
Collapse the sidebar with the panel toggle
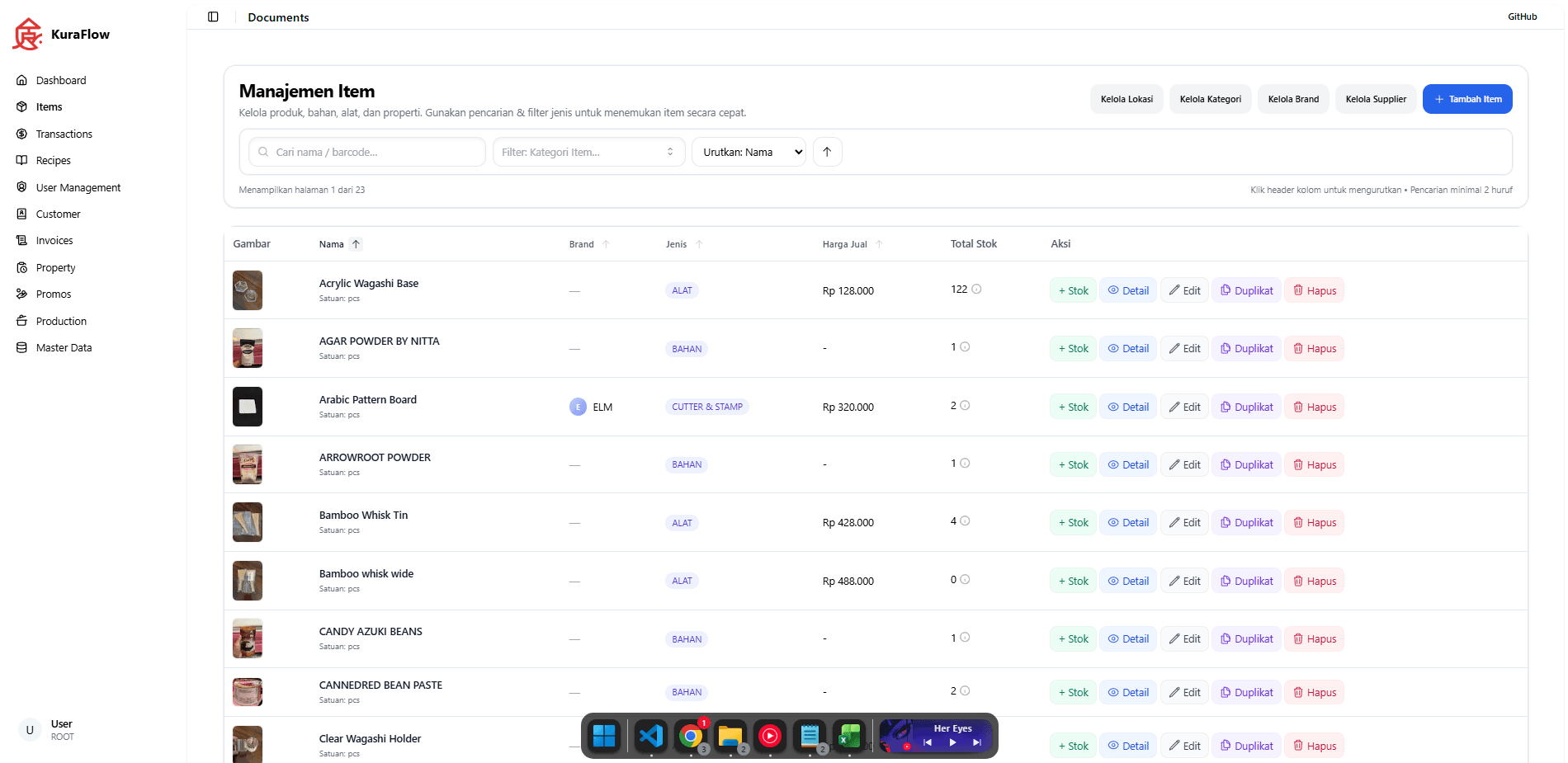click(x=214, y=16)
